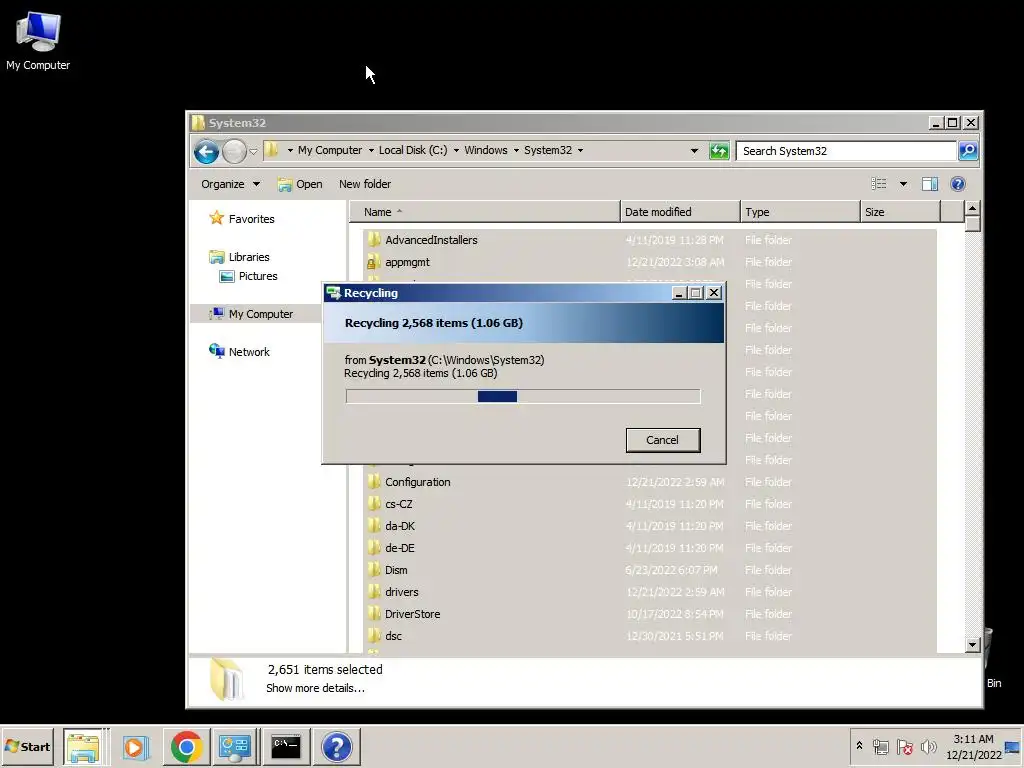Viewport: 1024px width, 768px height.
Task: Show hidden tray icons arrow
Action: click(x=859, y=746)
